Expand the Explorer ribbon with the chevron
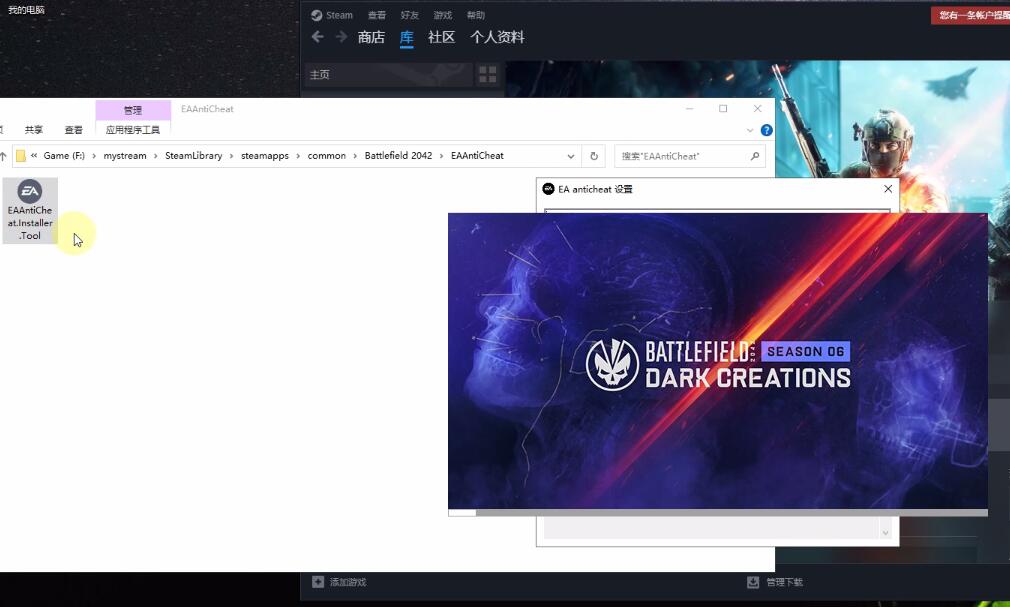This screenshot has width=1010, height=607. point(750,130)
